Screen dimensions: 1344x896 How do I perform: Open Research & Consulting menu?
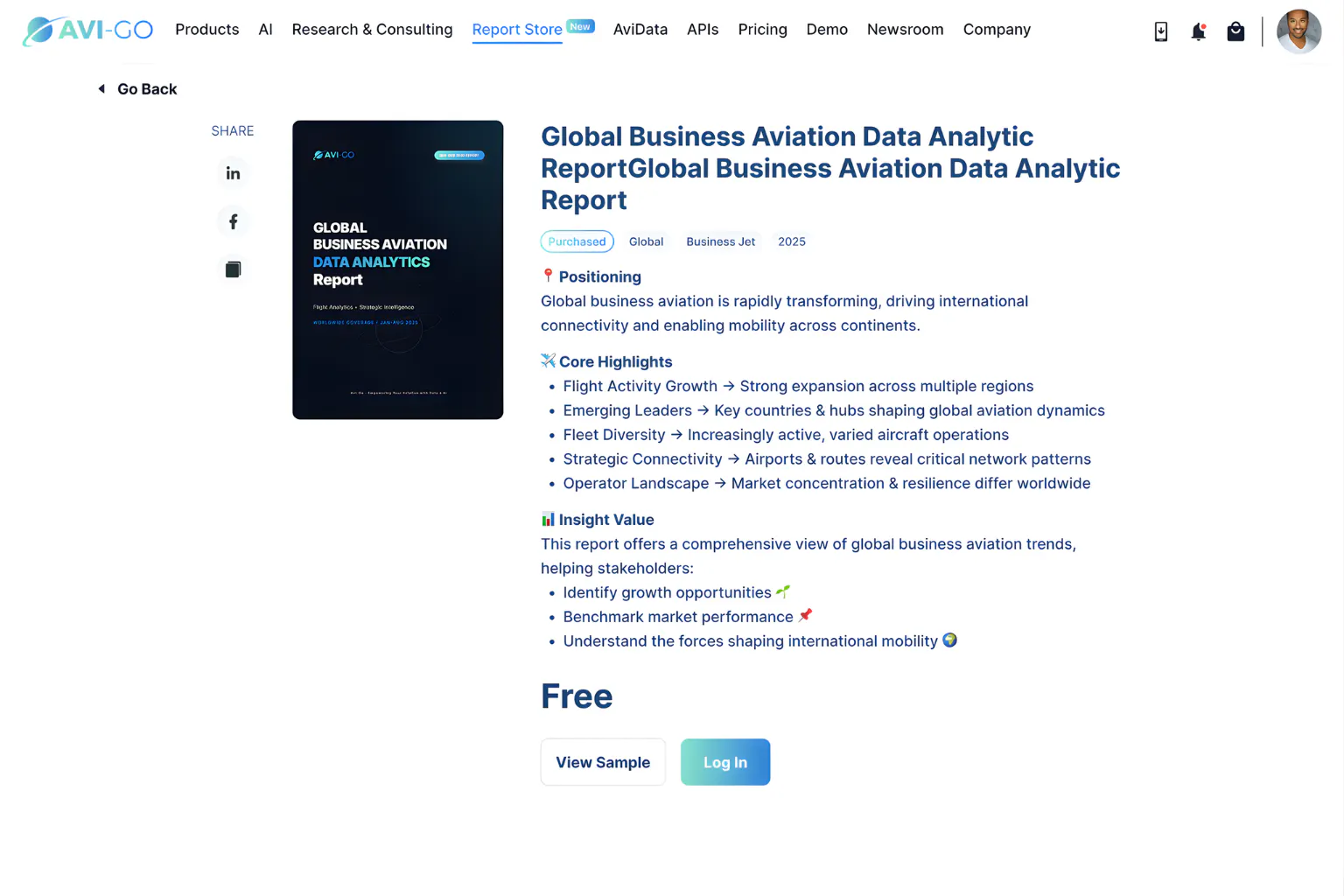coord(372,30)
